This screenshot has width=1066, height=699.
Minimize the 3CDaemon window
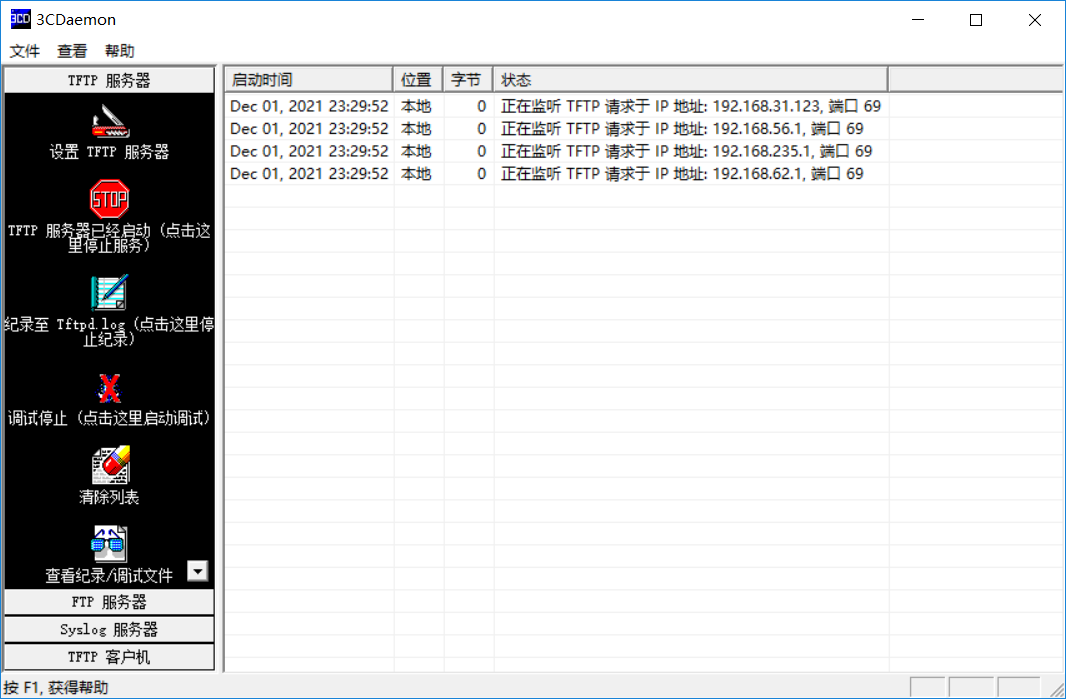[x=918, y=20]
